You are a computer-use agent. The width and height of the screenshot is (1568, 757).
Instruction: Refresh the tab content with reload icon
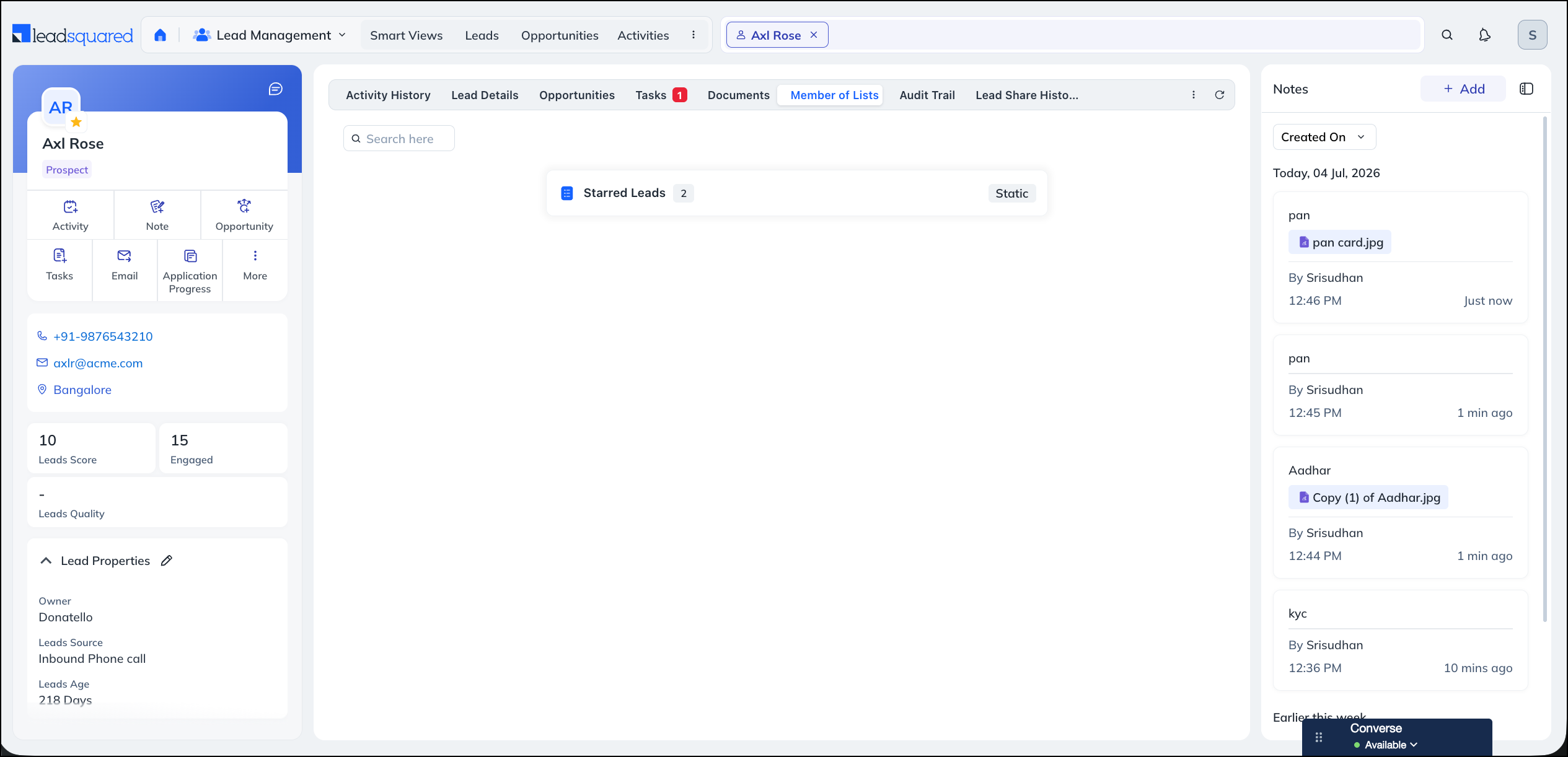pyautogui.click(x=1219, y=95)
